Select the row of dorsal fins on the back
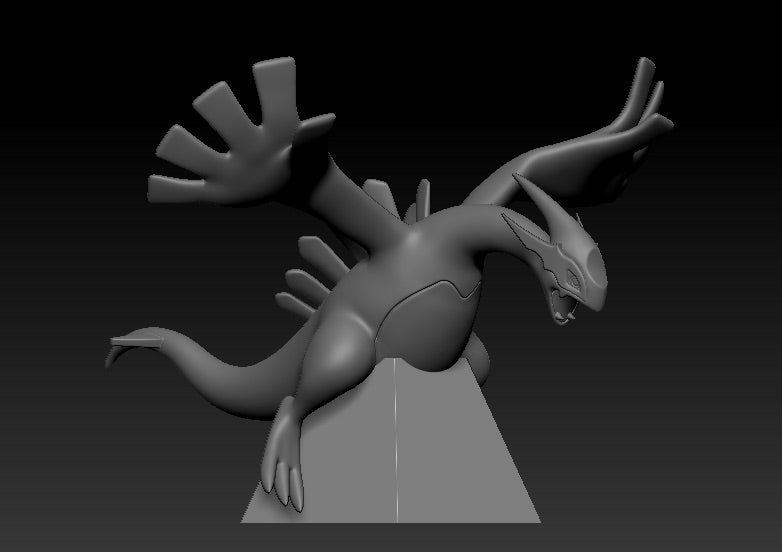Image resolution: width=782 pixels, height=552 pixels. 300,282
